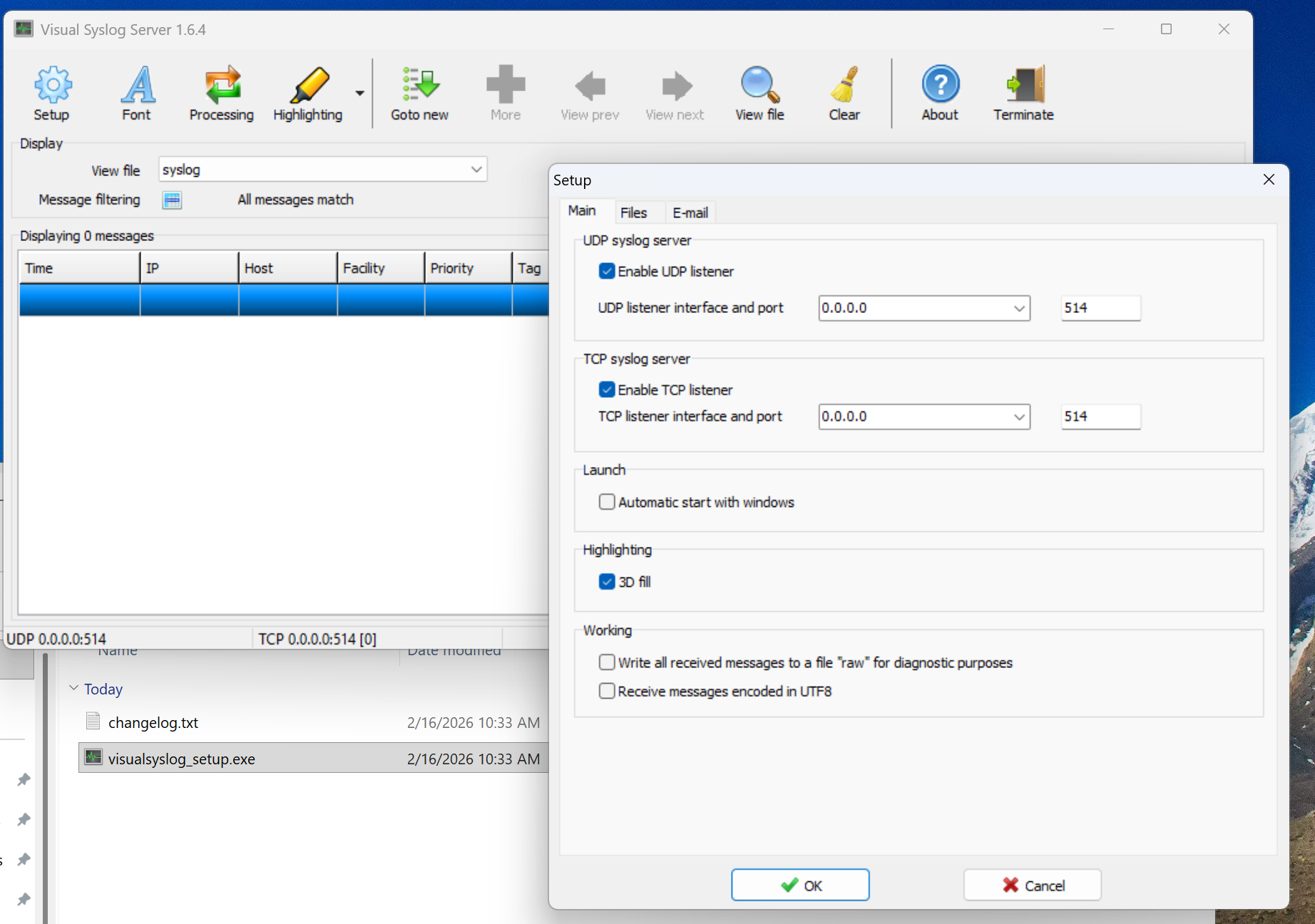Open the Font settings icon
Image resolution: width=1315 pixels, height=924 pixels.
click(136, 93)
